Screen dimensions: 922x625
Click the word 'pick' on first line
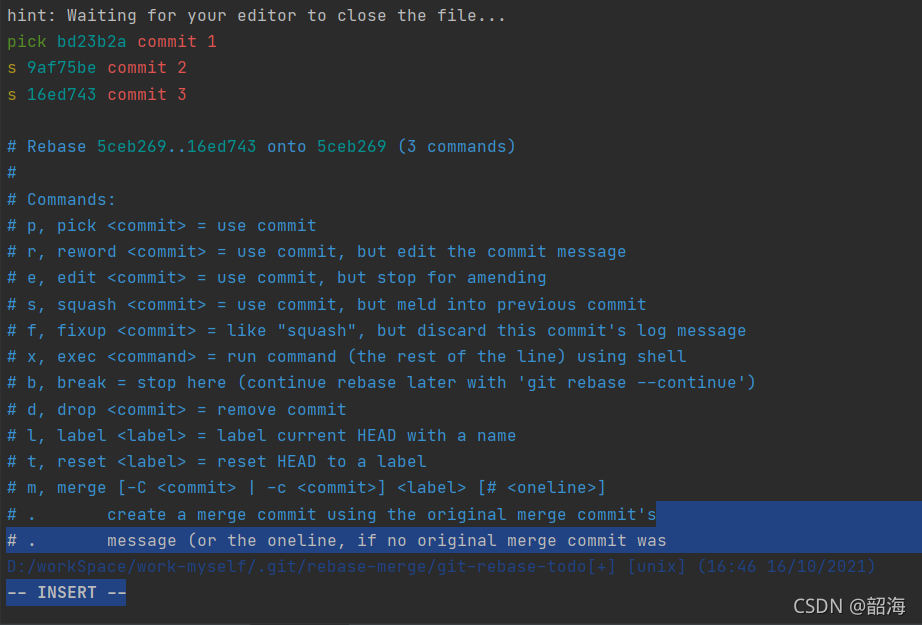pyautogui.click(x=26, y=42)
